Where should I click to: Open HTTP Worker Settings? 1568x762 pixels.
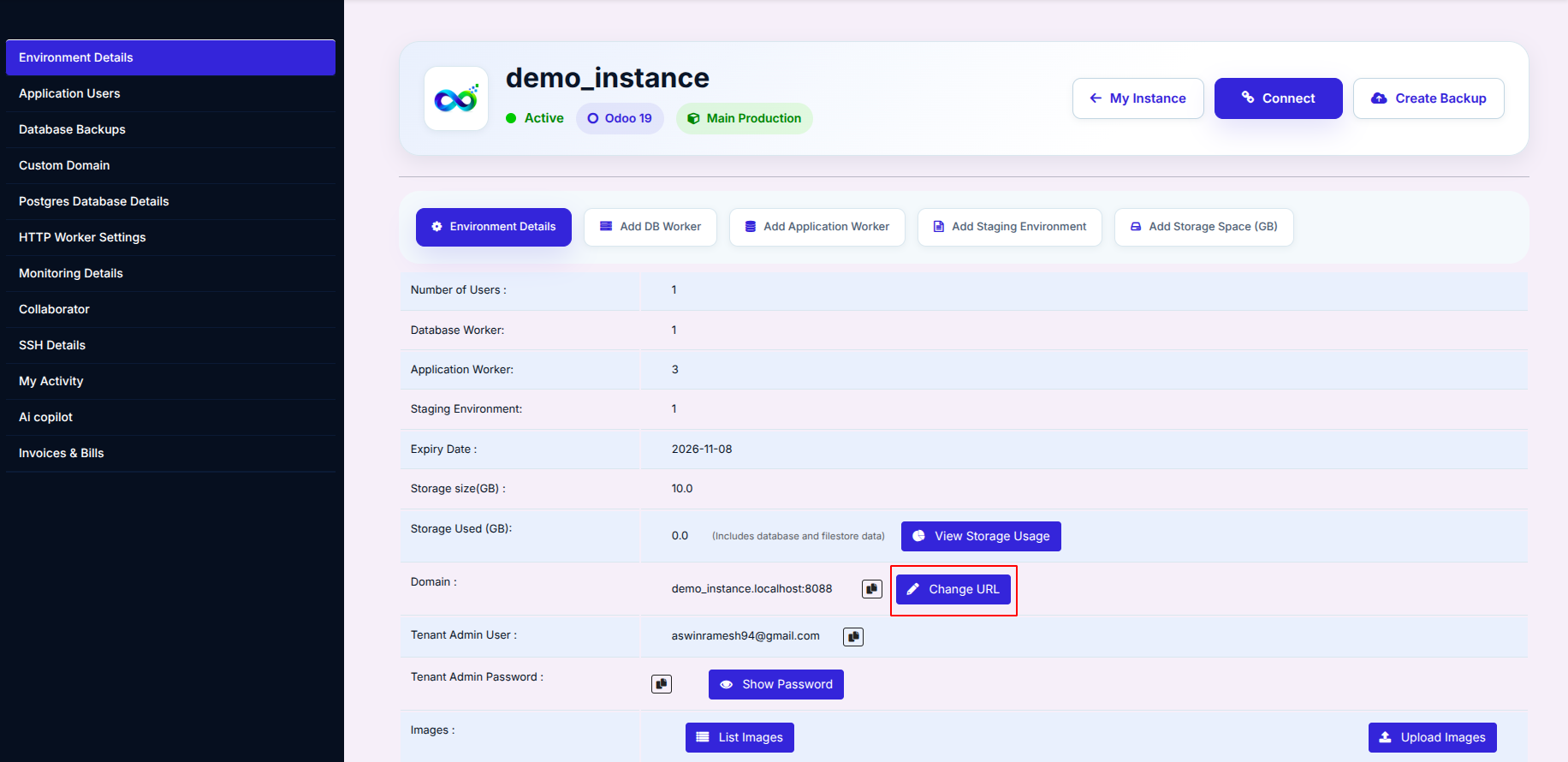(170, 237)
